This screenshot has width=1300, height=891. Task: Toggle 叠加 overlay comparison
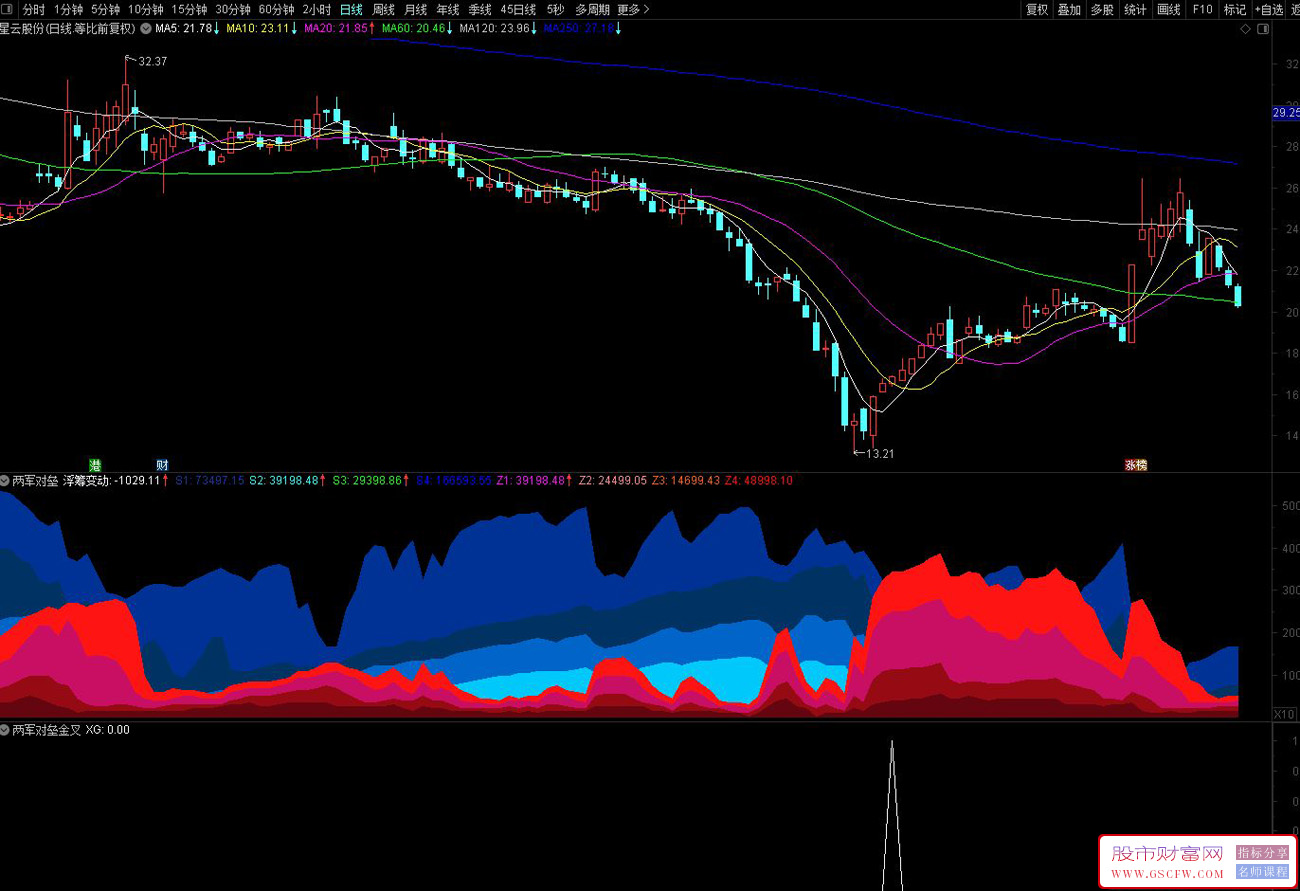(1069, 9)
